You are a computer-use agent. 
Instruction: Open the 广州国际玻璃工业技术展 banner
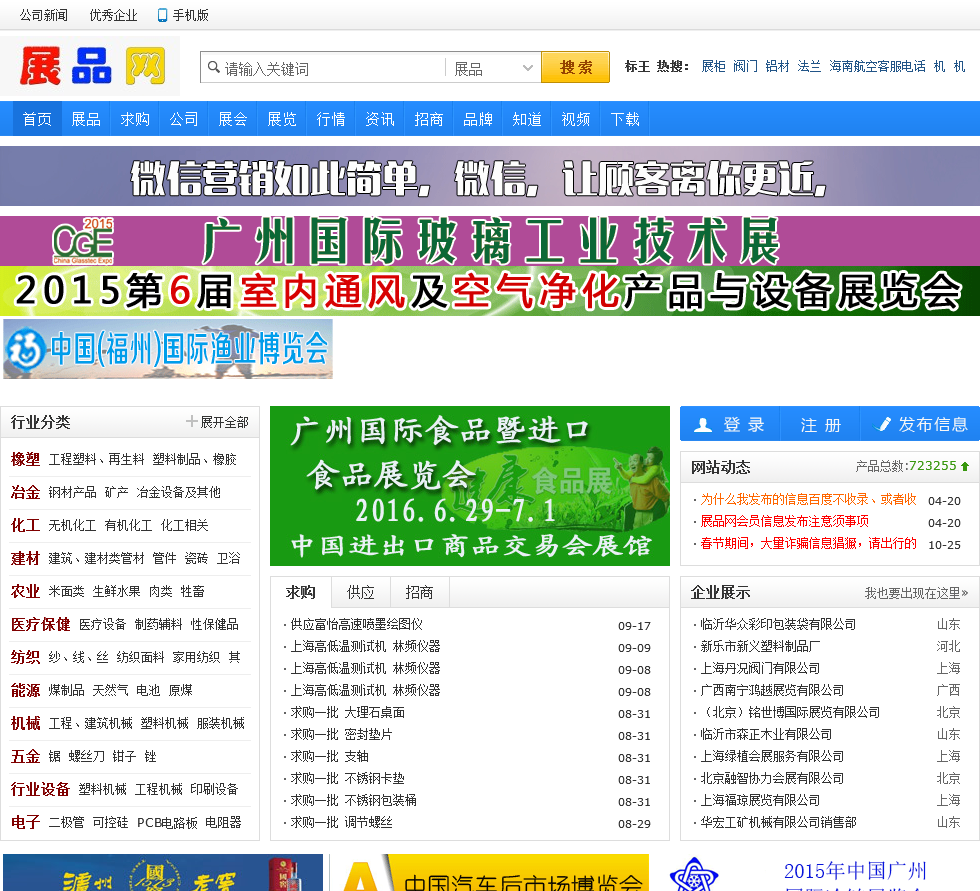point(490,241)
